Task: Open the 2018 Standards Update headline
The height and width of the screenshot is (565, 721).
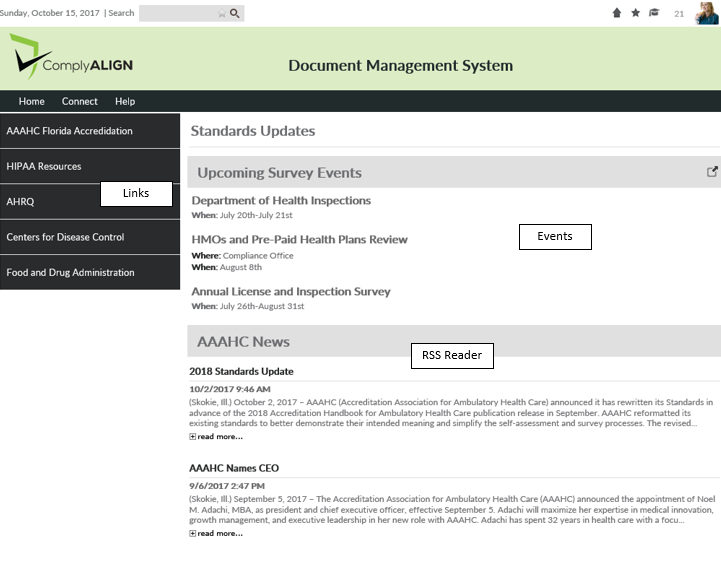Action: coord(241,372)
